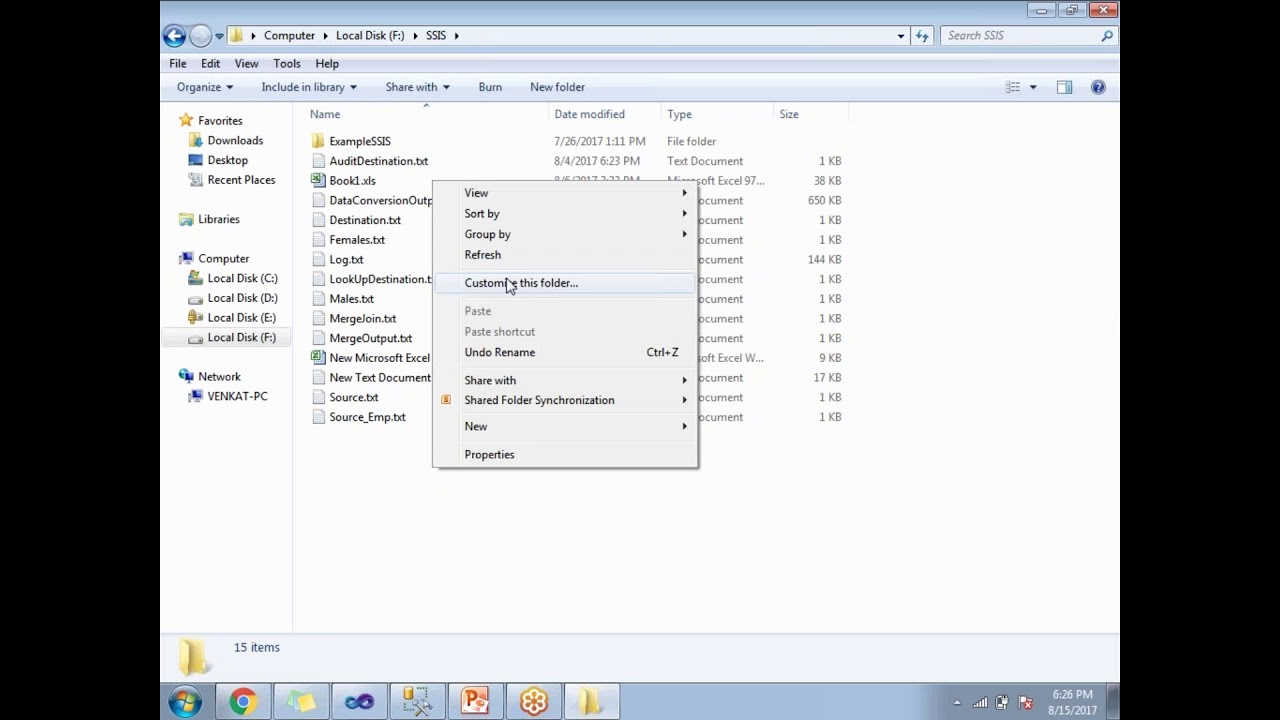Toggle the preview pane icon
The height and width of the screenshot is (720, 1280).
click(1064, 87)
